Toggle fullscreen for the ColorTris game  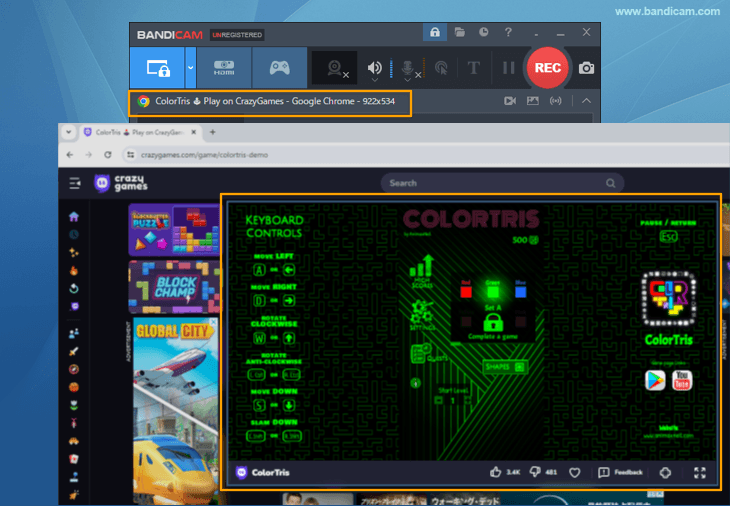pyautogui.click(x=700, y=472)
